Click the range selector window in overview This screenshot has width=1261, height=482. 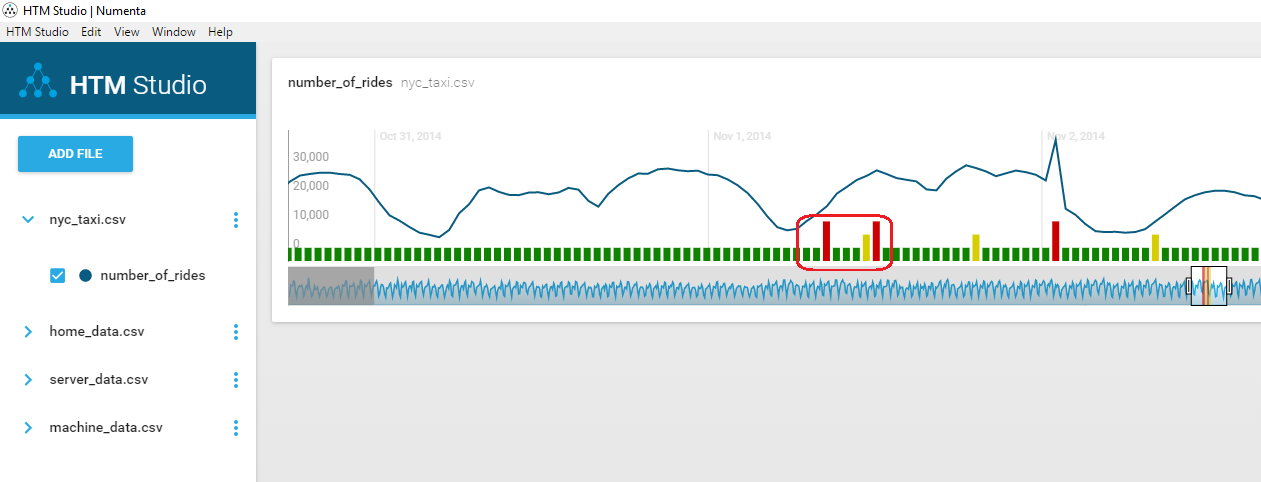[x=1209, y=286]
